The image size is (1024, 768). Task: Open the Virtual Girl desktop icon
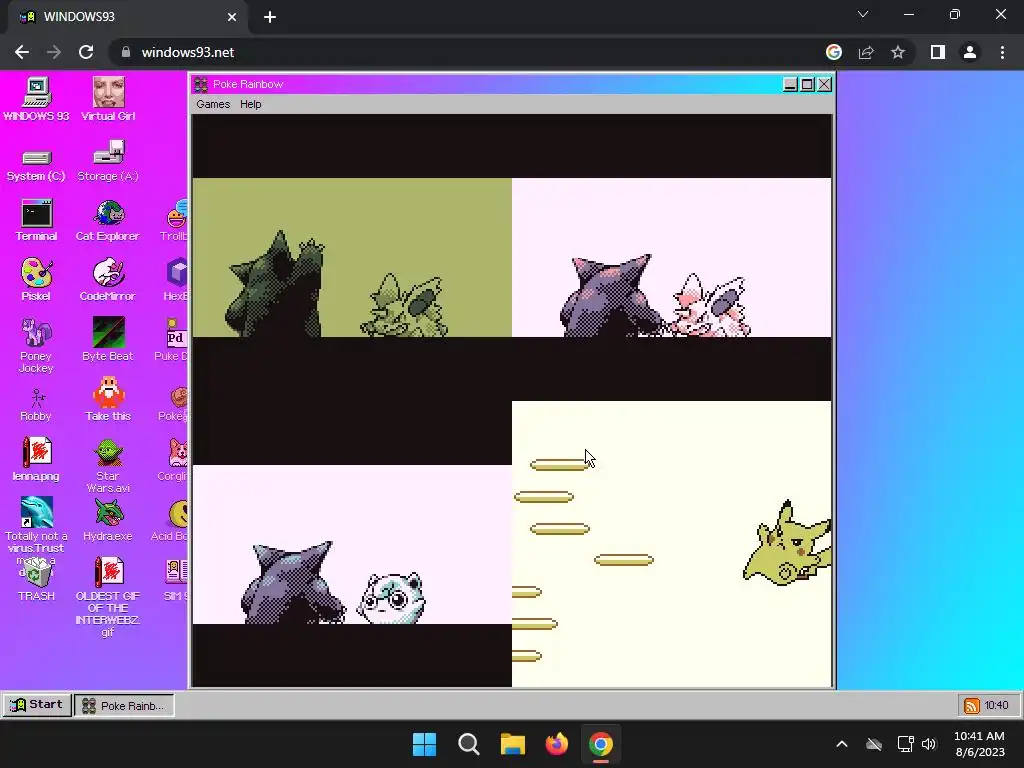click(x=108, y=99)
